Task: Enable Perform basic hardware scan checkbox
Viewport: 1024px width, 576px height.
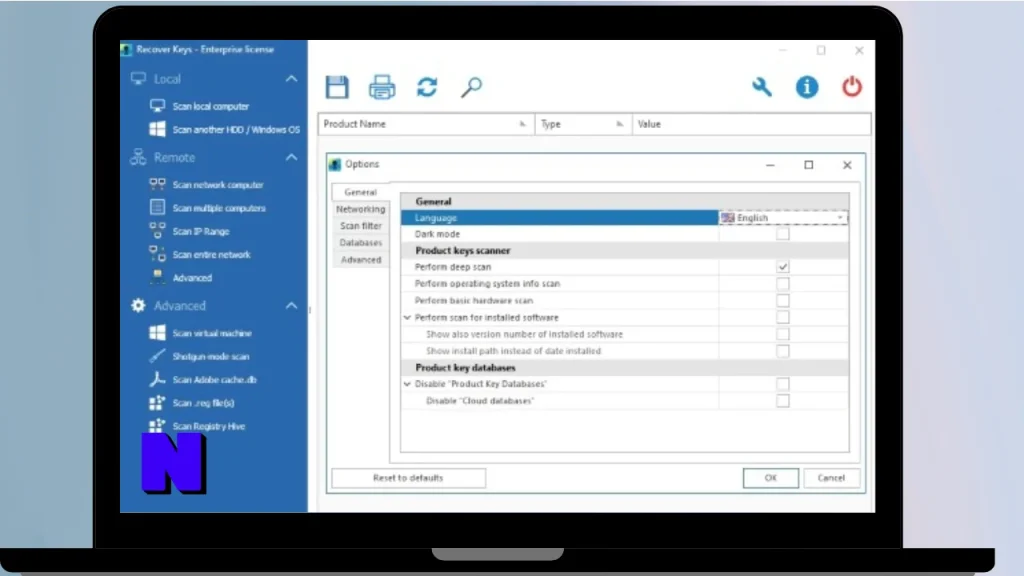Action: (x=782, y=300)
